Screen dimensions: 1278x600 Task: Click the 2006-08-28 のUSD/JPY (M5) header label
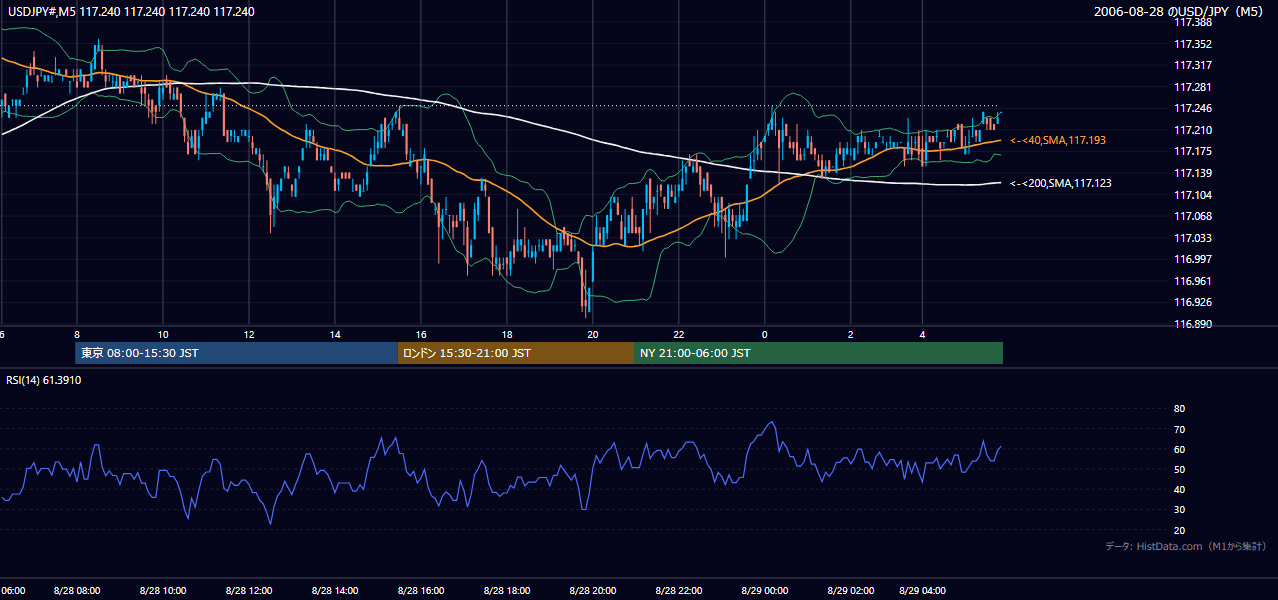pos(1180,12)
